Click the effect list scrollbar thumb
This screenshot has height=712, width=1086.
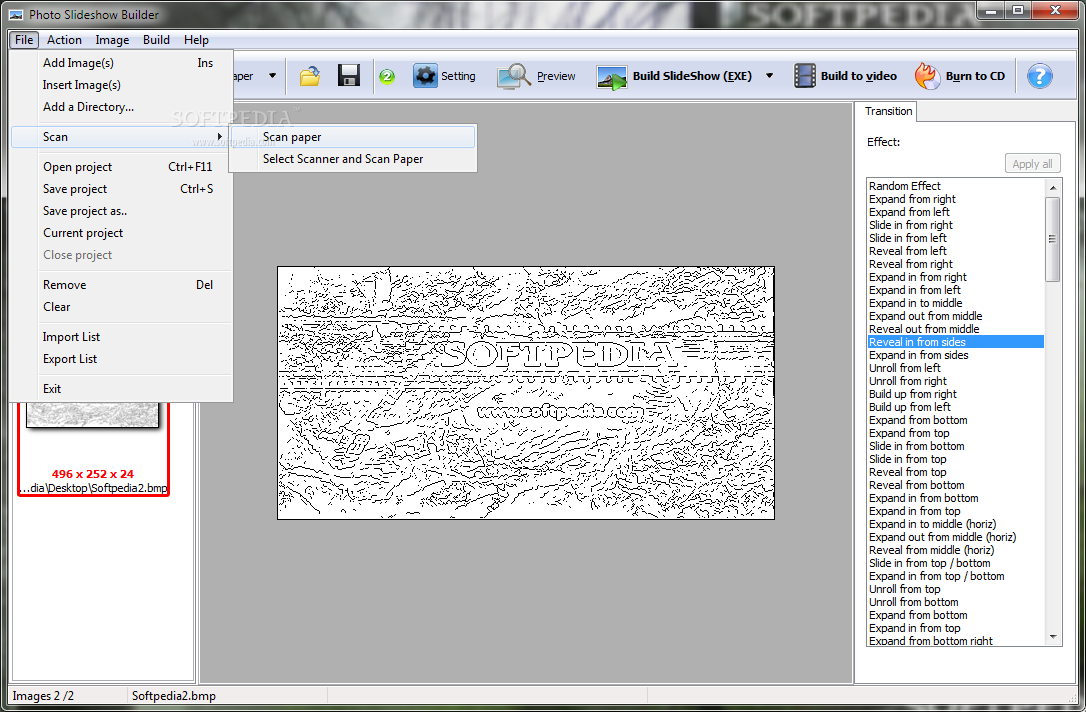pyautogui.click(x=1053, y=240)
